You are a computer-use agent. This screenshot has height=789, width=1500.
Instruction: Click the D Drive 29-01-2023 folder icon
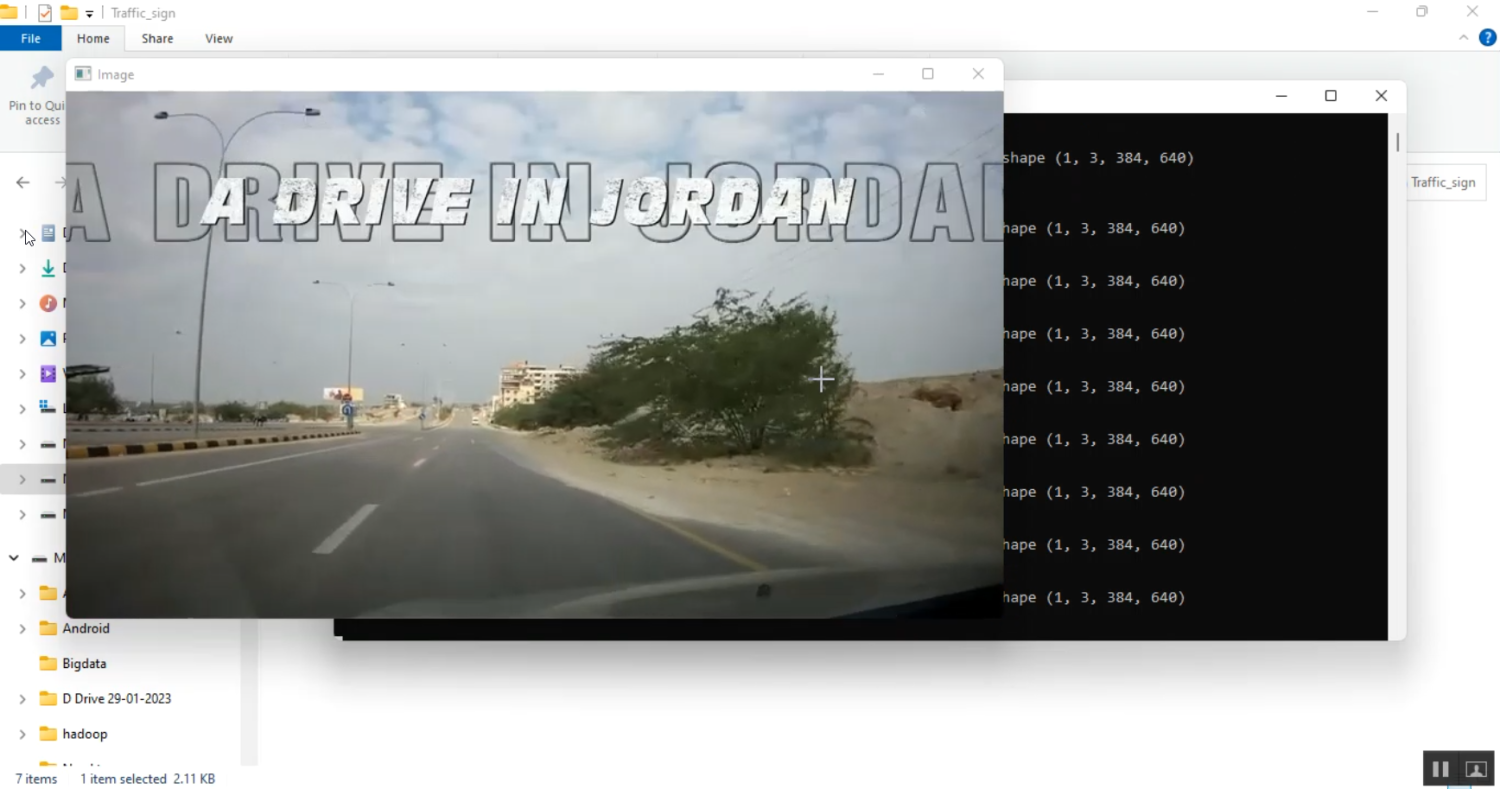[48, 698]
